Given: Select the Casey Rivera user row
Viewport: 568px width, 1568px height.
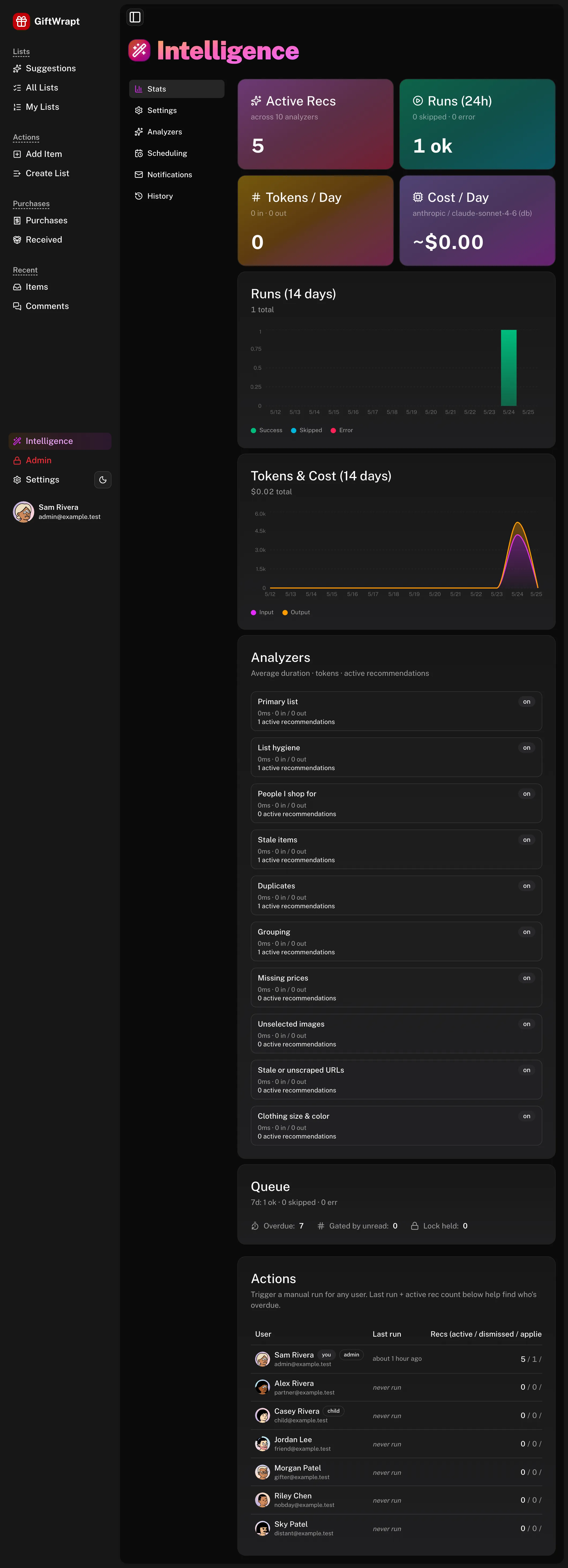Looking at the screenshot, I should tap(396, 1415).
